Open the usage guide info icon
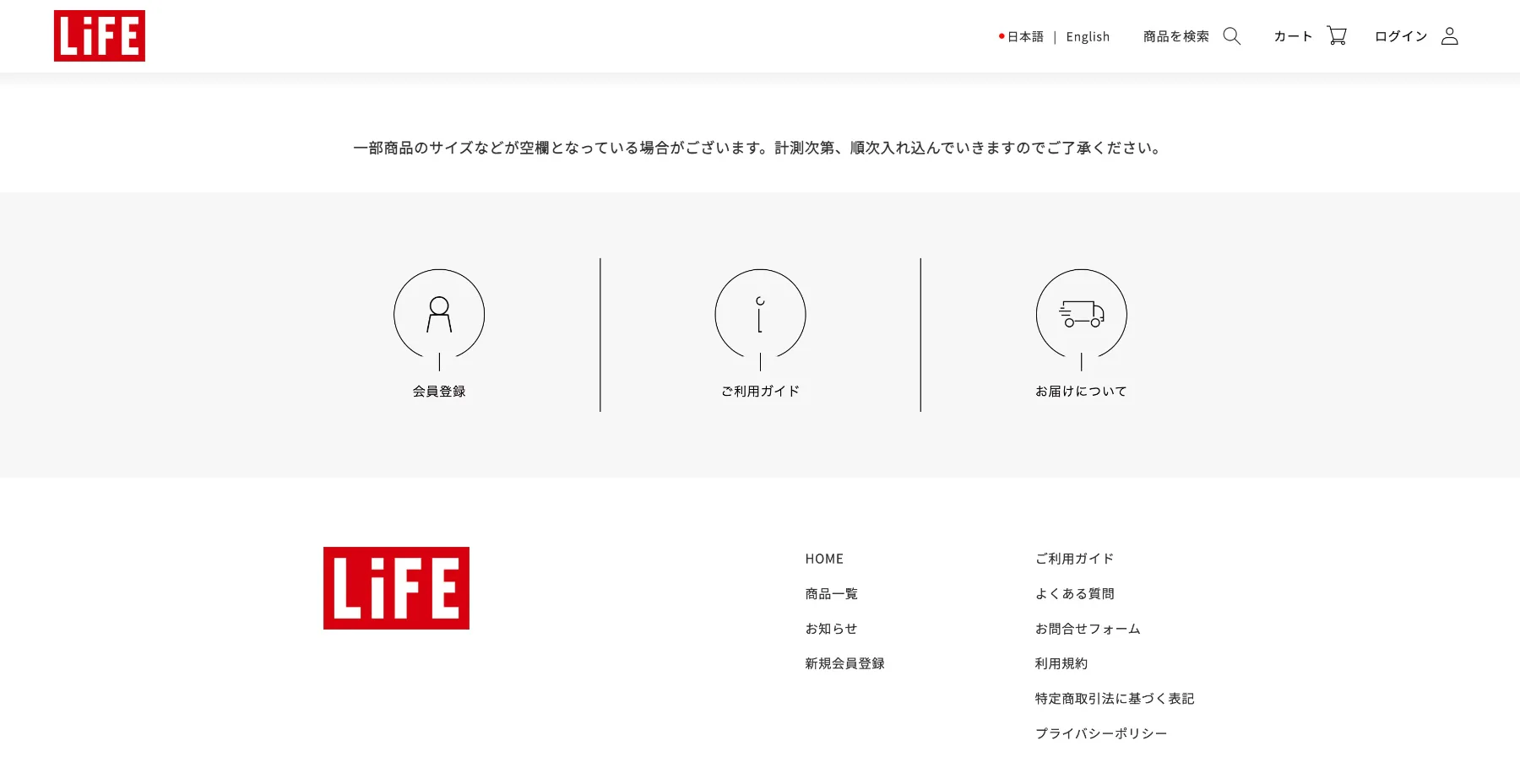 pyautogui.click(x=760, y=315)
